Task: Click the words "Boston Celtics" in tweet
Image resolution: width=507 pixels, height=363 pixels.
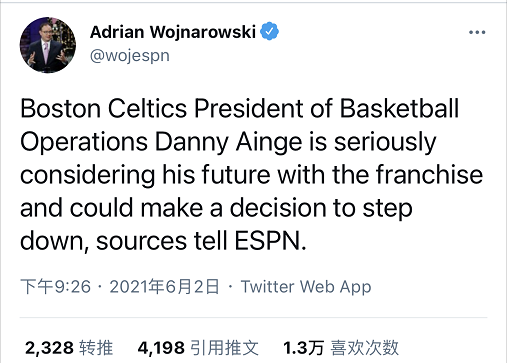Action: (x=104, y=108)
